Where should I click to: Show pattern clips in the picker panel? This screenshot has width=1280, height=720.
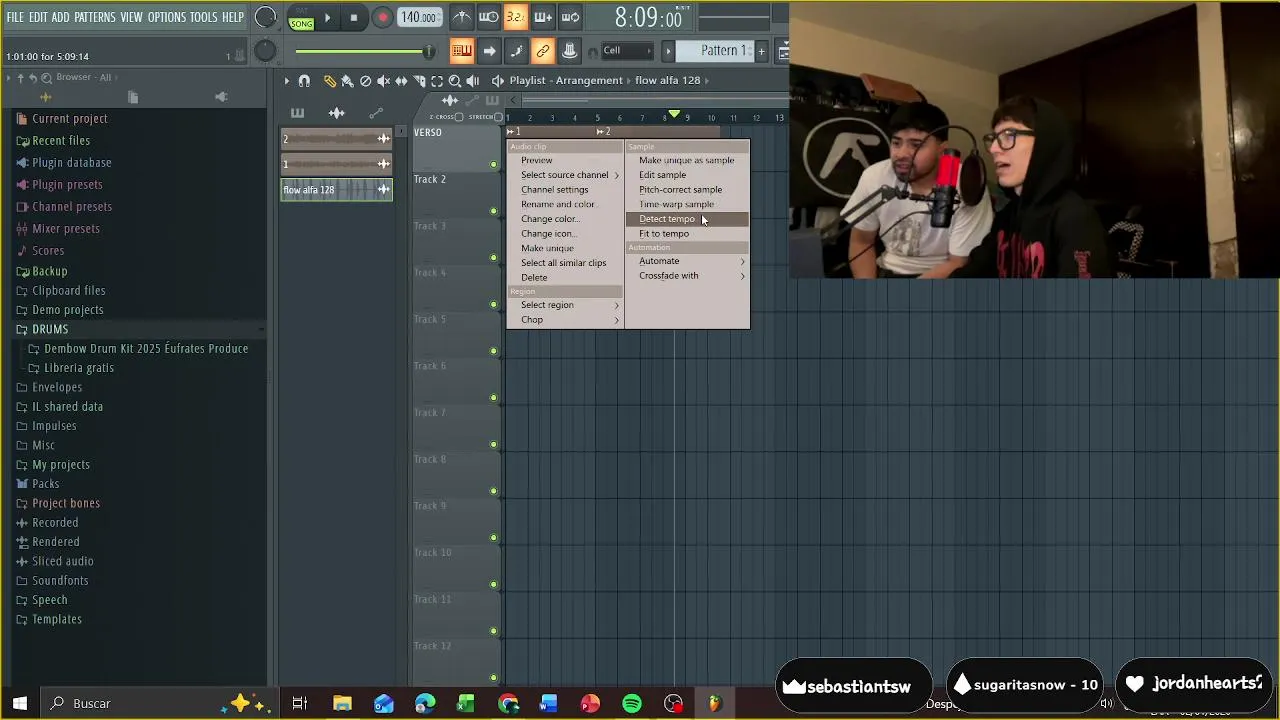coord(297,113)
